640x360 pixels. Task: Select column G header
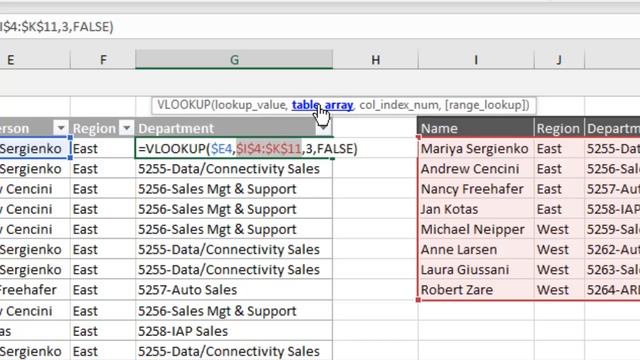(x=234, y=60)
